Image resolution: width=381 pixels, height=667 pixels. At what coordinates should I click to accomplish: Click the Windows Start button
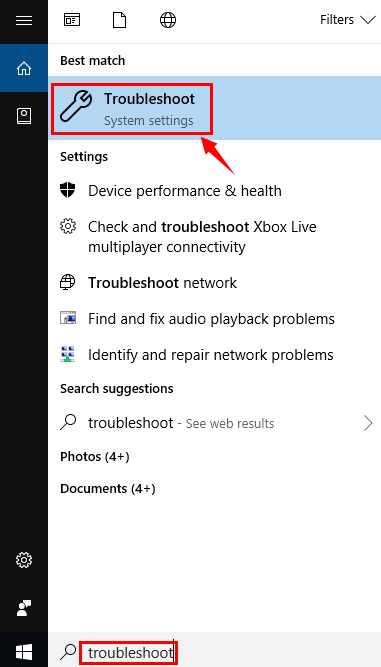click(x=24, y=652)
